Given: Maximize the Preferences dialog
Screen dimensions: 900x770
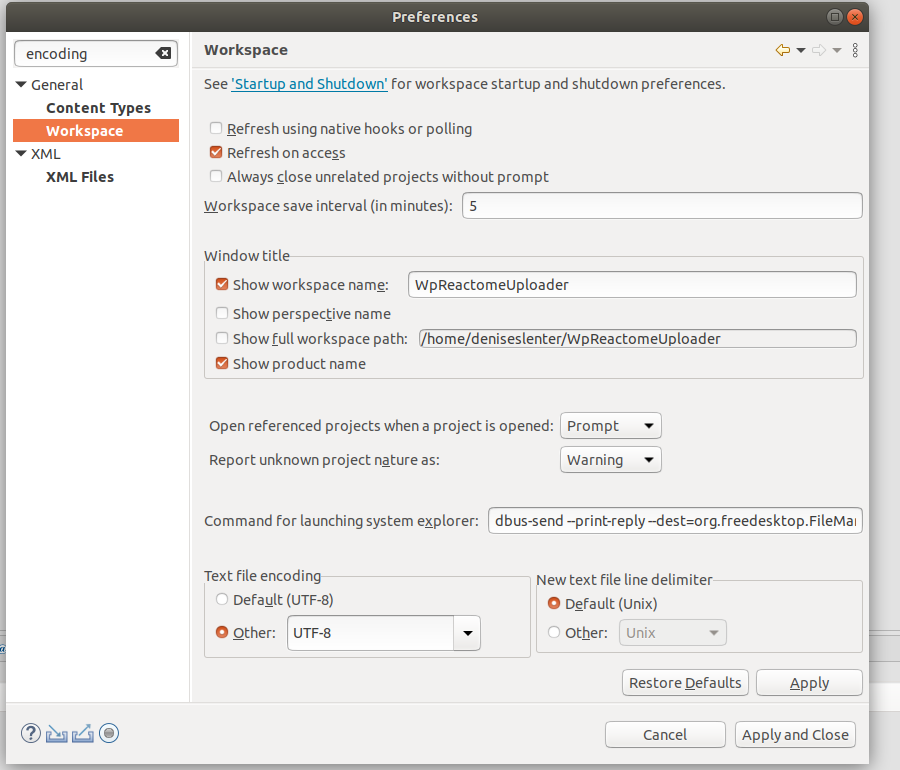Looking at the screenshot, I should (835, 17).
